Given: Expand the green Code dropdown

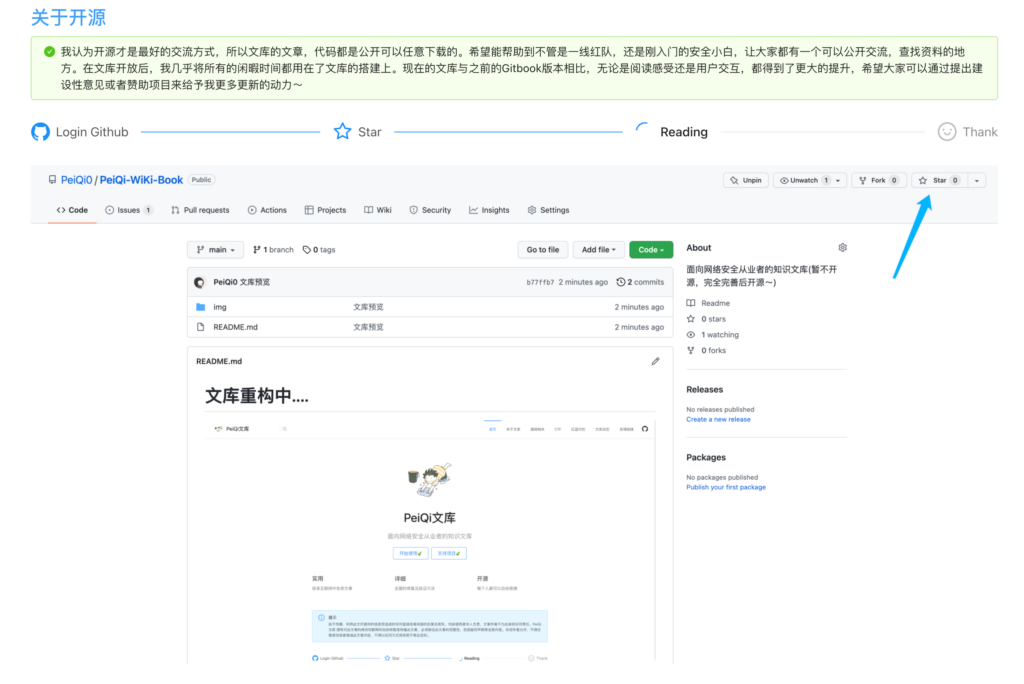Looking at the screenshot, I should coord(651,249).
